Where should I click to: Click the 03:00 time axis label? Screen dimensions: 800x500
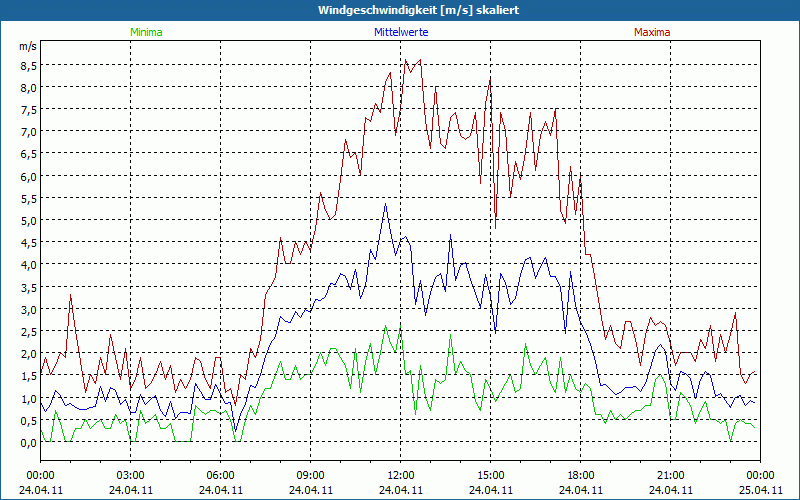coord(131,476)
